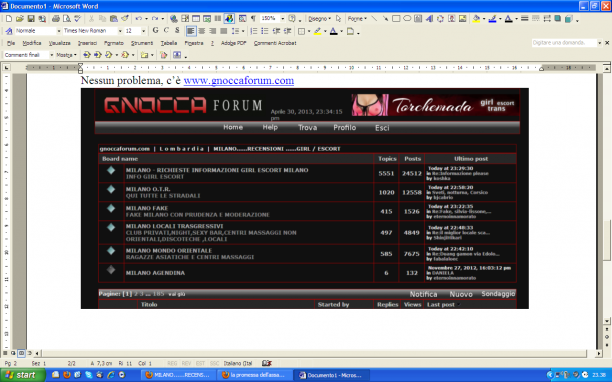Click the vertical scrollbar down arrow

[607, 321]
